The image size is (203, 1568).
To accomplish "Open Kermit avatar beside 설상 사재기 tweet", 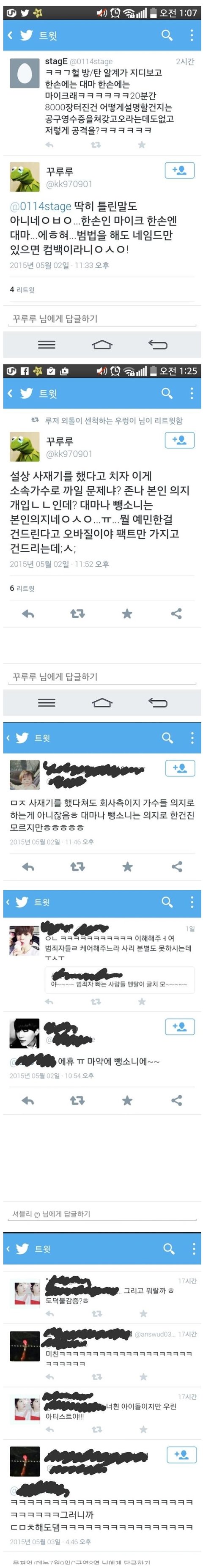I will [25, 446].
